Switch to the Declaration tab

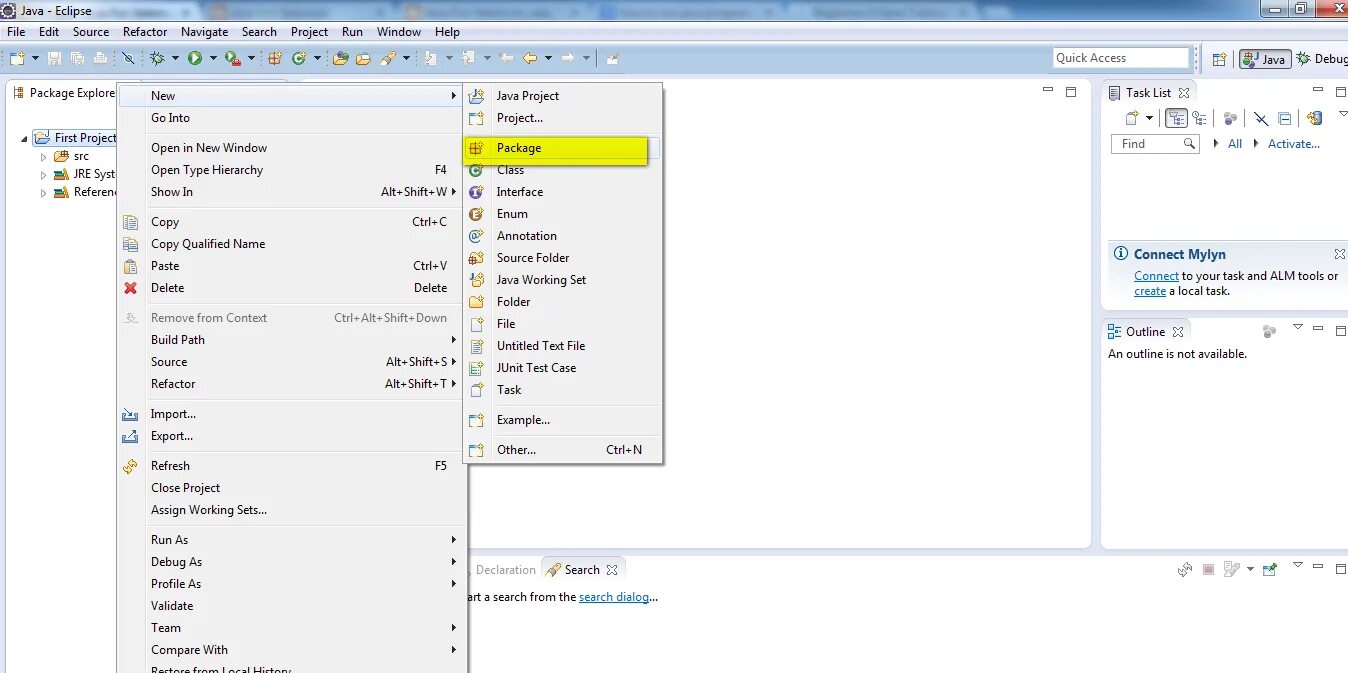point(506,570)
